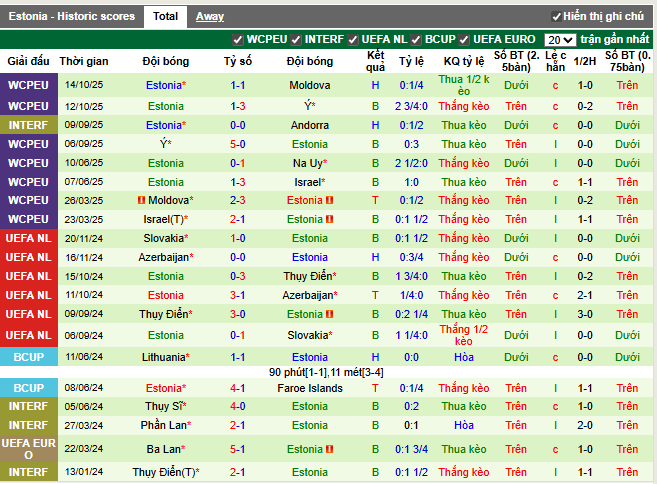This screenshot has width=657, height=484.
Task: Open the 20 recent matches dropdown
Action: pyautogui.click(x=560, y=40)
